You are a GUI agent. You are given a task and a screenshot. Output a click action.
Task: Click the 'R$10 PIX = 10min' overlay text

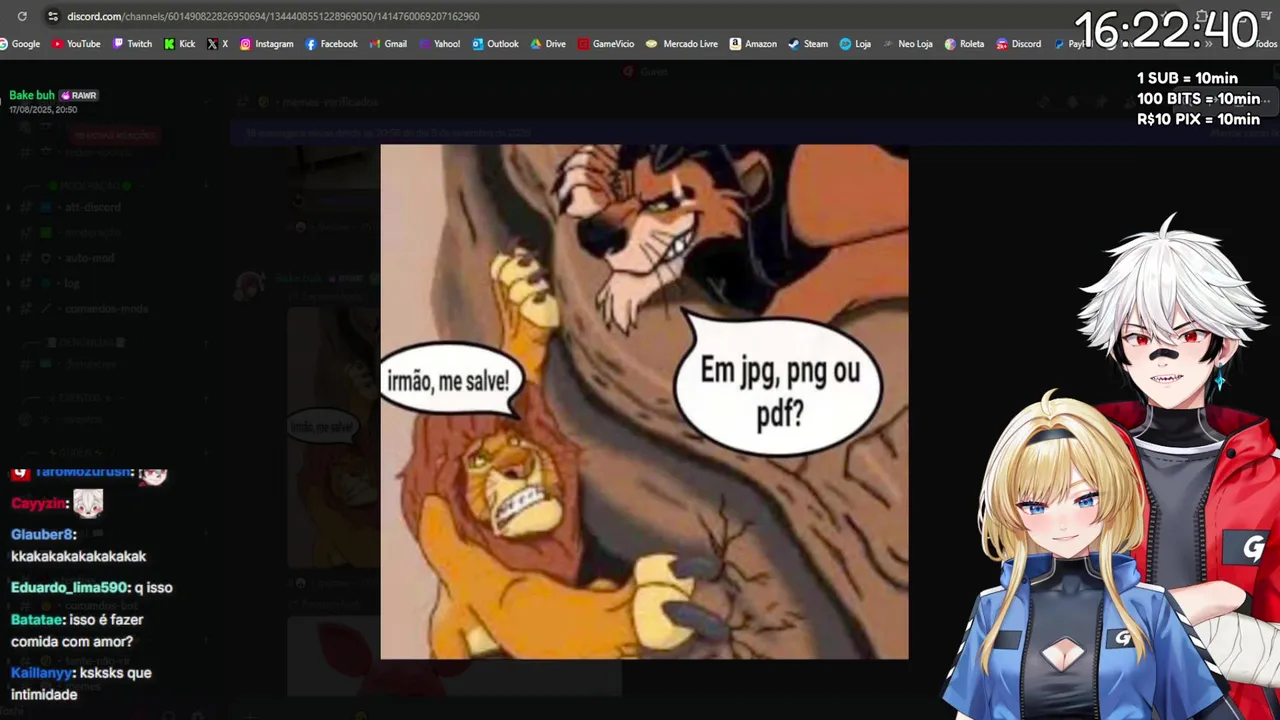coord(1198,119)
